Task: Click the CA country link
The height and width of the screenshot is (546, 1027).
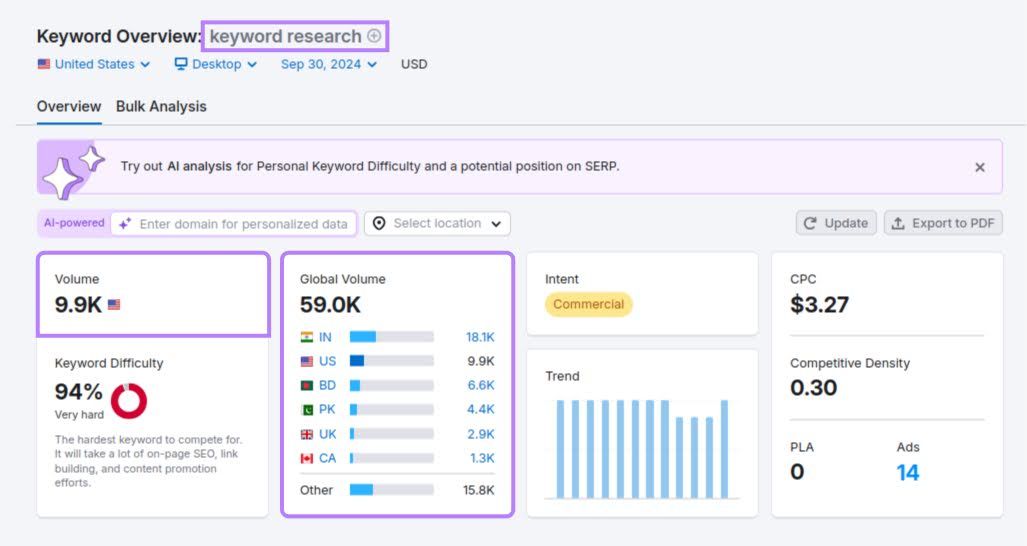Action: point(327,458)
